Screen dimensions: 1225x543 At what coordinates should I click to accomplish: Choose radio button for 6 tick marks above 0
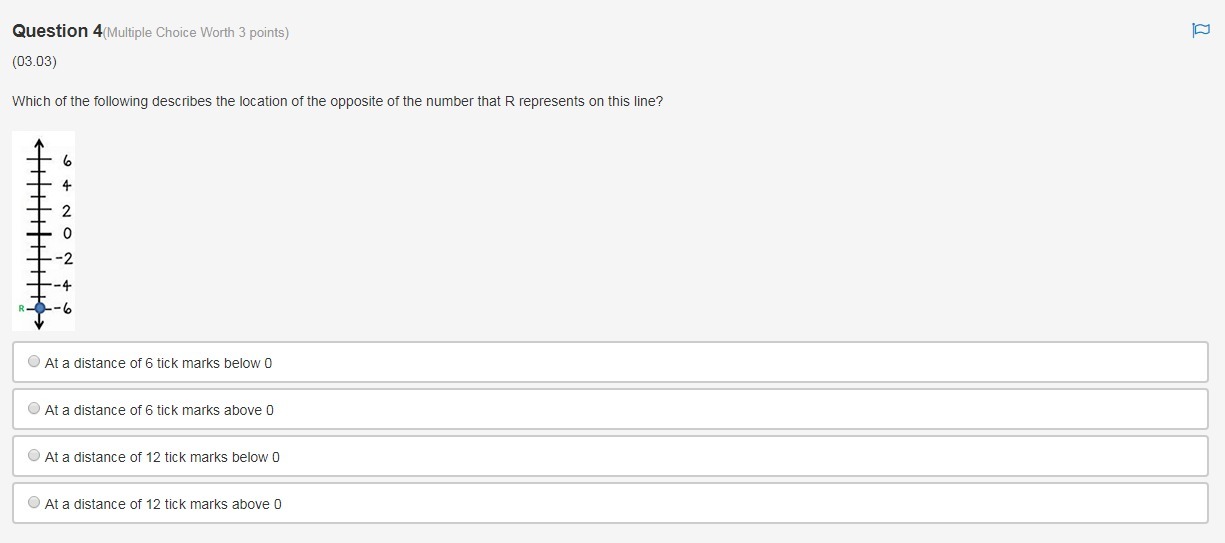pyautogui.click(x=35, y=409)
